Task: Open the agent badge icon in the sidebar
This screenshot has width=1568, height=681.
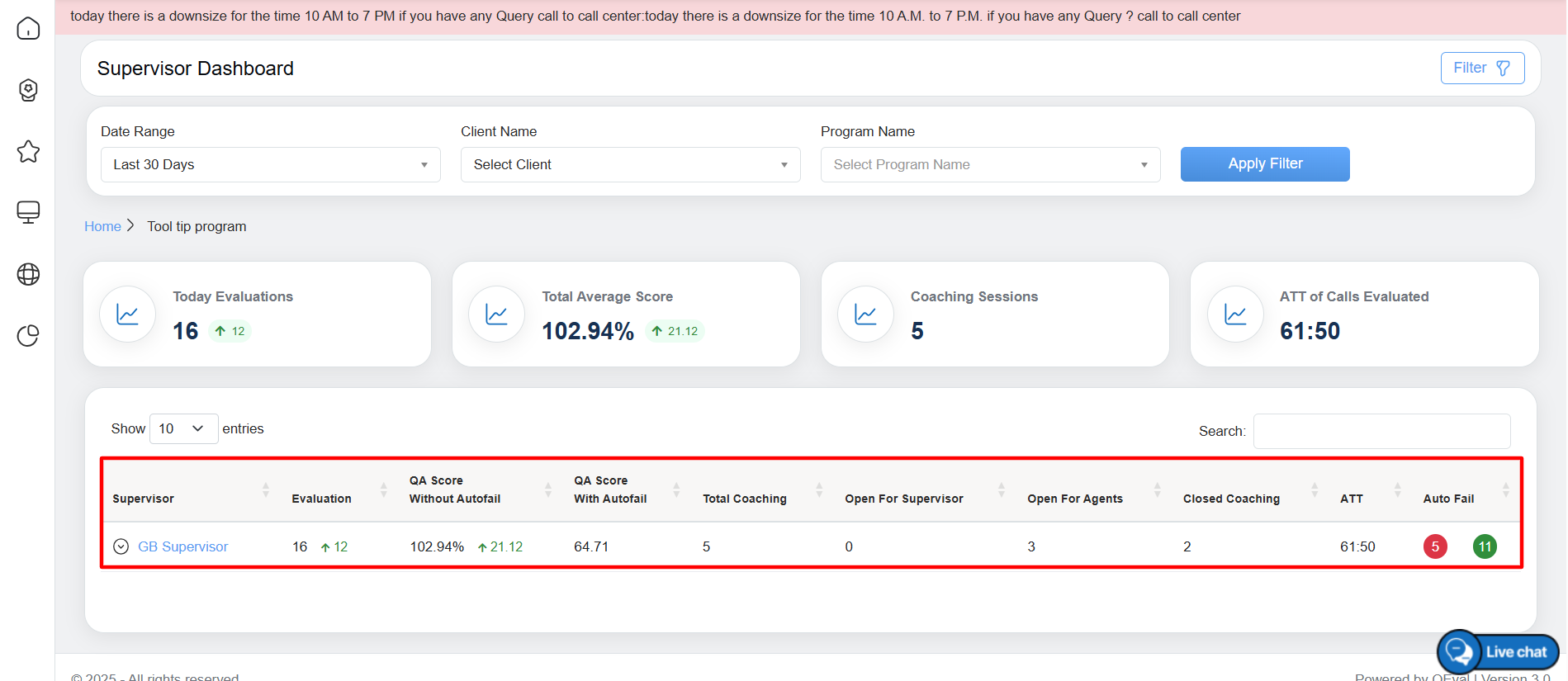Action: [28, 90]
